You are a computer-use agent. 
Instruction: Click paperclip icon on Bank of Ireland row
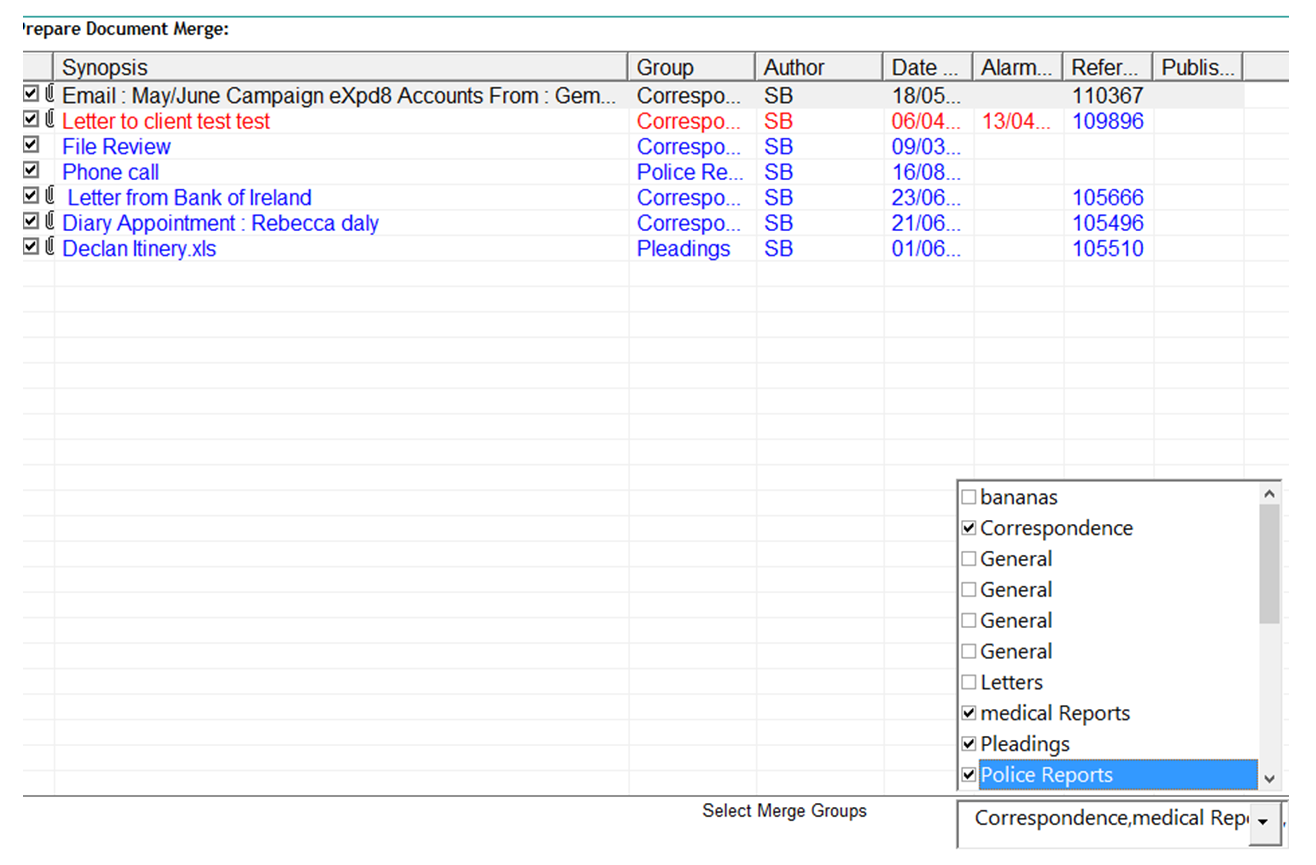pyautogui.click(x=49, y=196)
